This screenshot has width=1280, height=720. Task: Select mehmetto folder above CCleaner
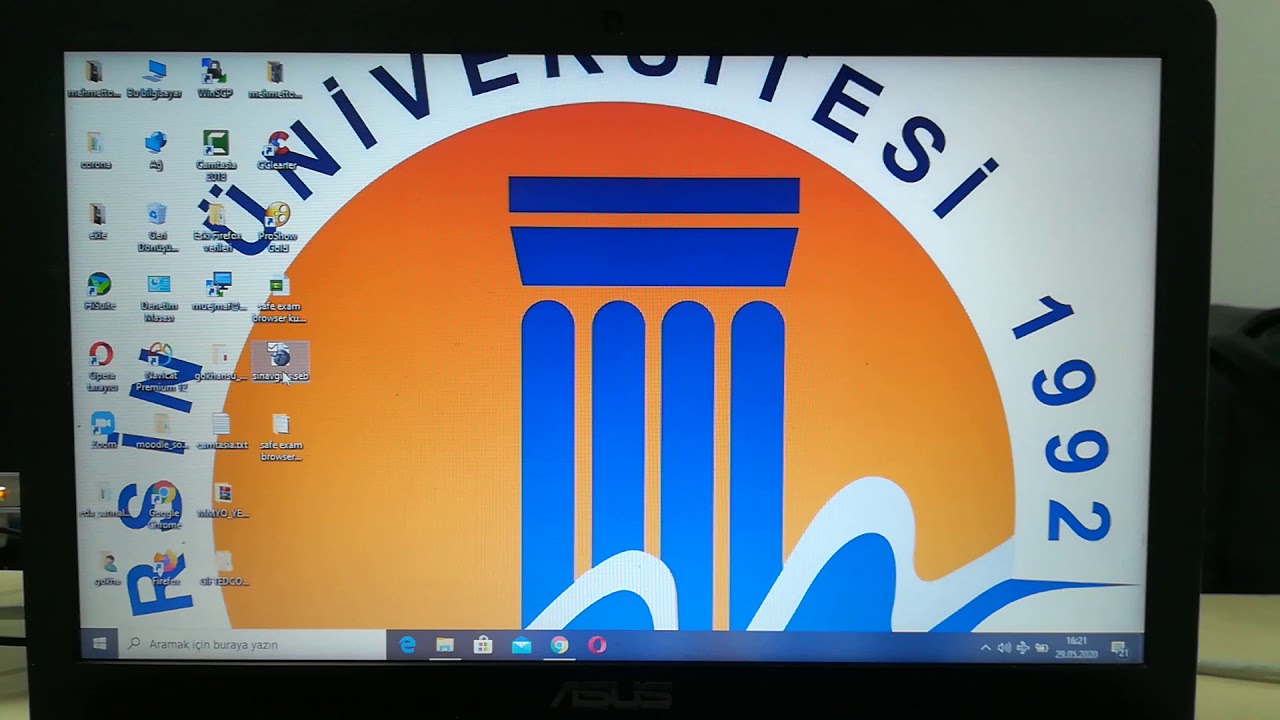(x=275, y=79)
